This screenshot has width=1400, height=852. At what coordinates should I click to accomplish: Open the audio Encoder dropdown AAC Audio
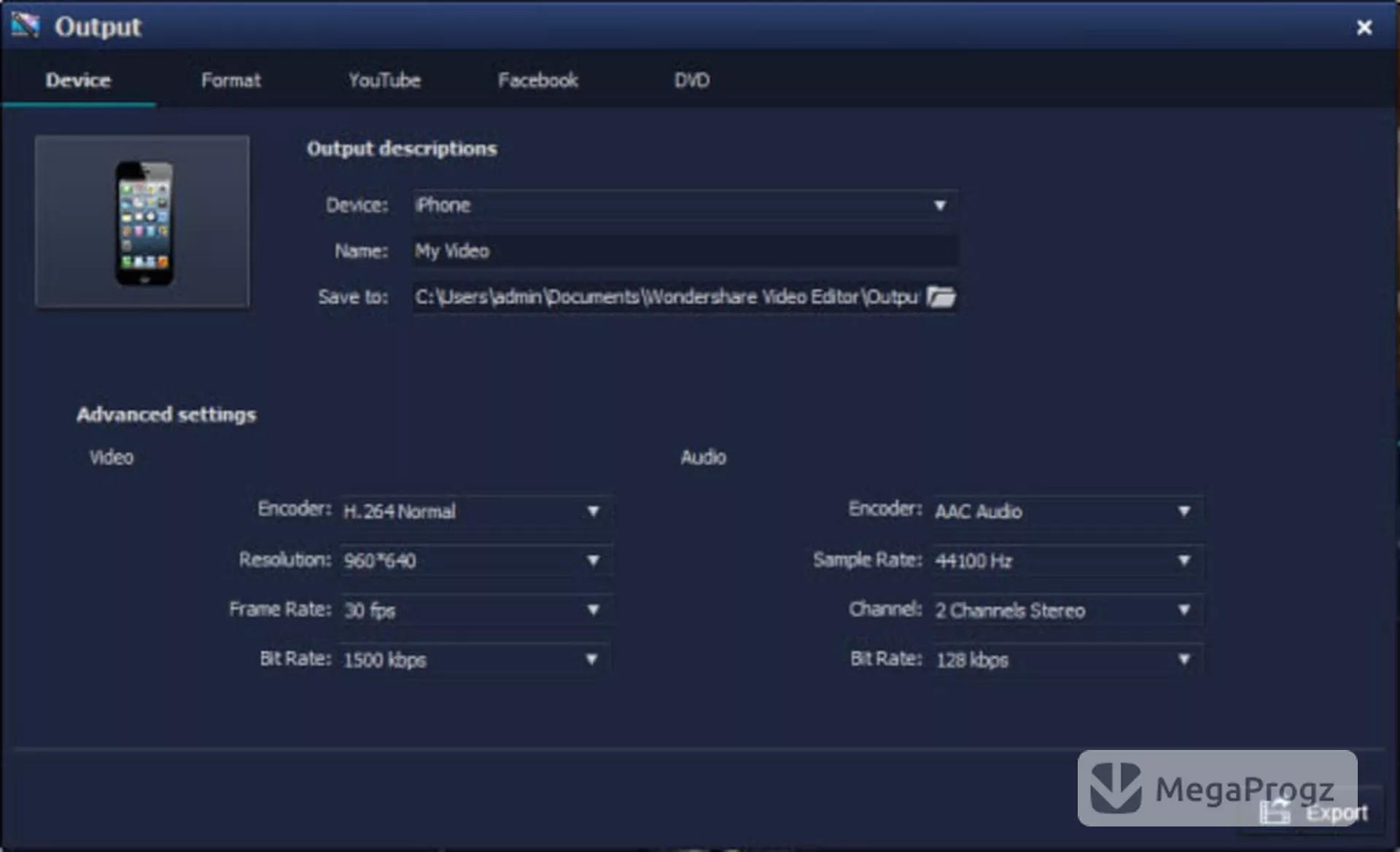(1067, 511)
